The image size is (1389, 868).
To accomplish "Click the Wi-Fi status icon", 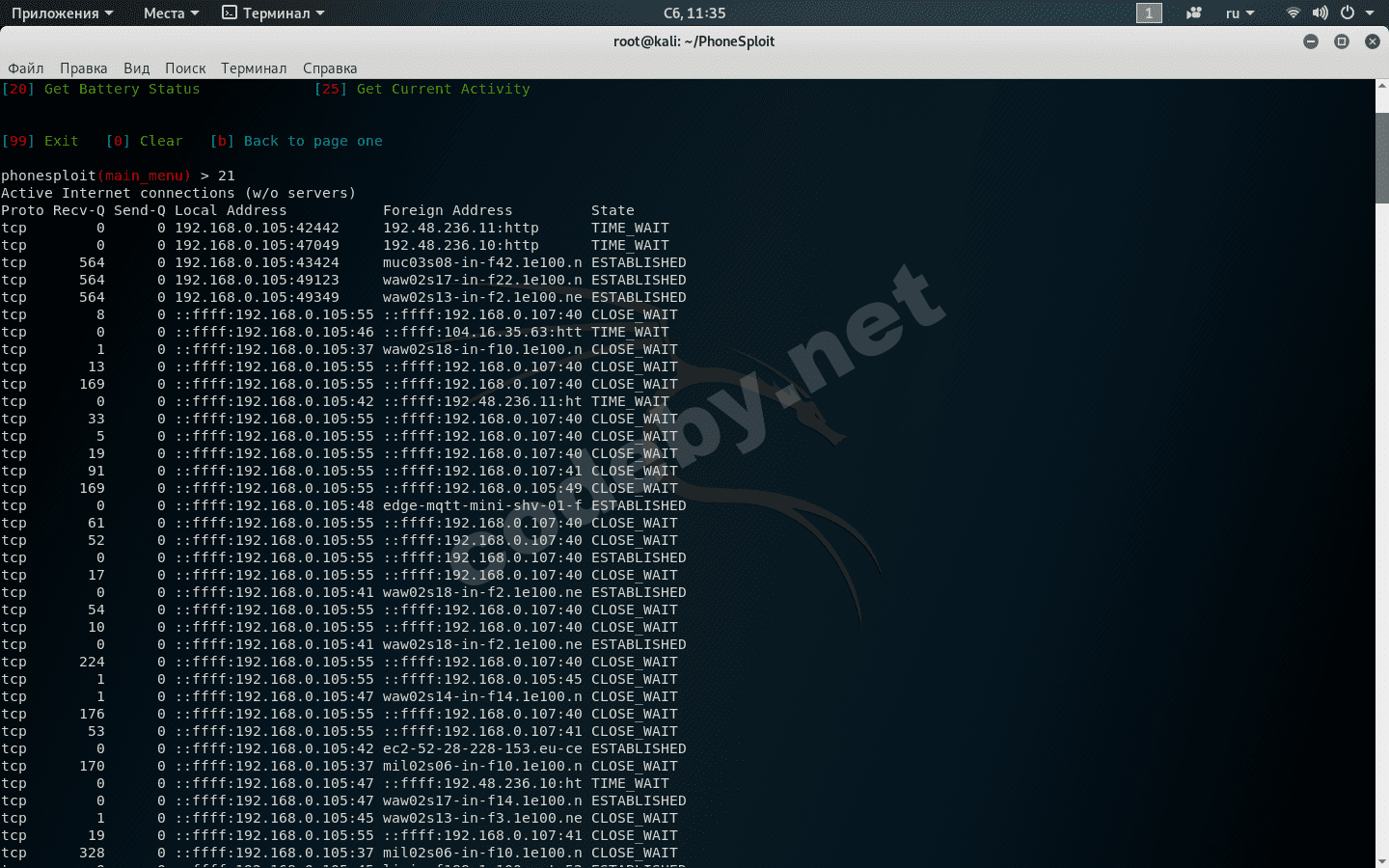I will click(x=1294, y=13).
